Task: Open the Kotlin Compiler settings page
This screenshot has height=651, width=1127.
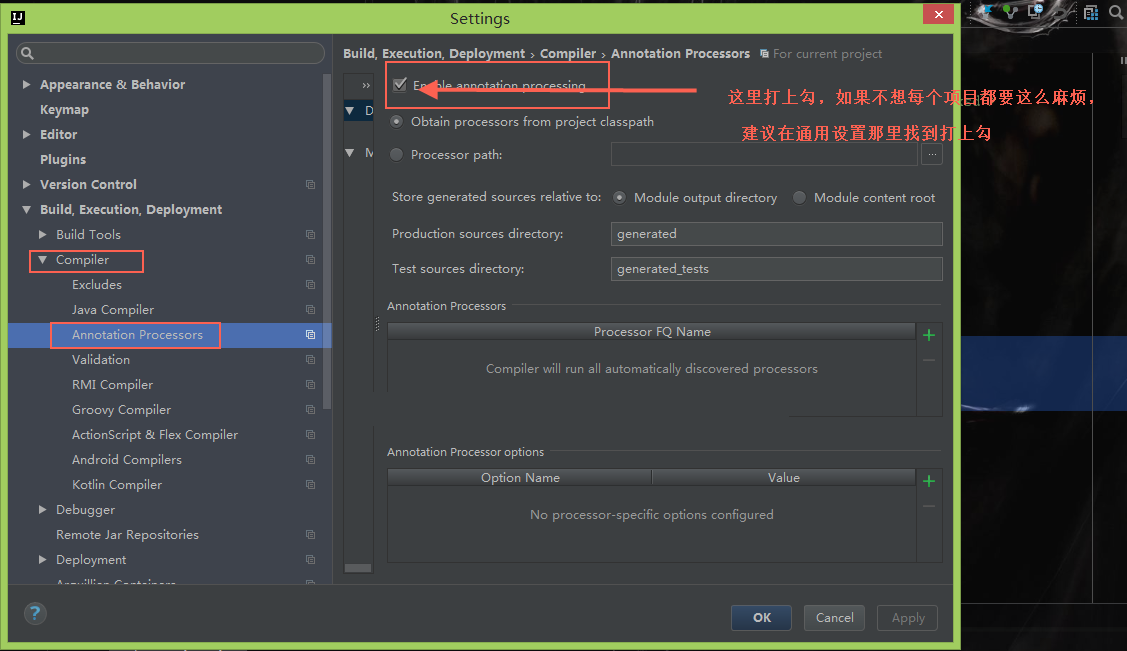Action: click(x=116, y=485)
